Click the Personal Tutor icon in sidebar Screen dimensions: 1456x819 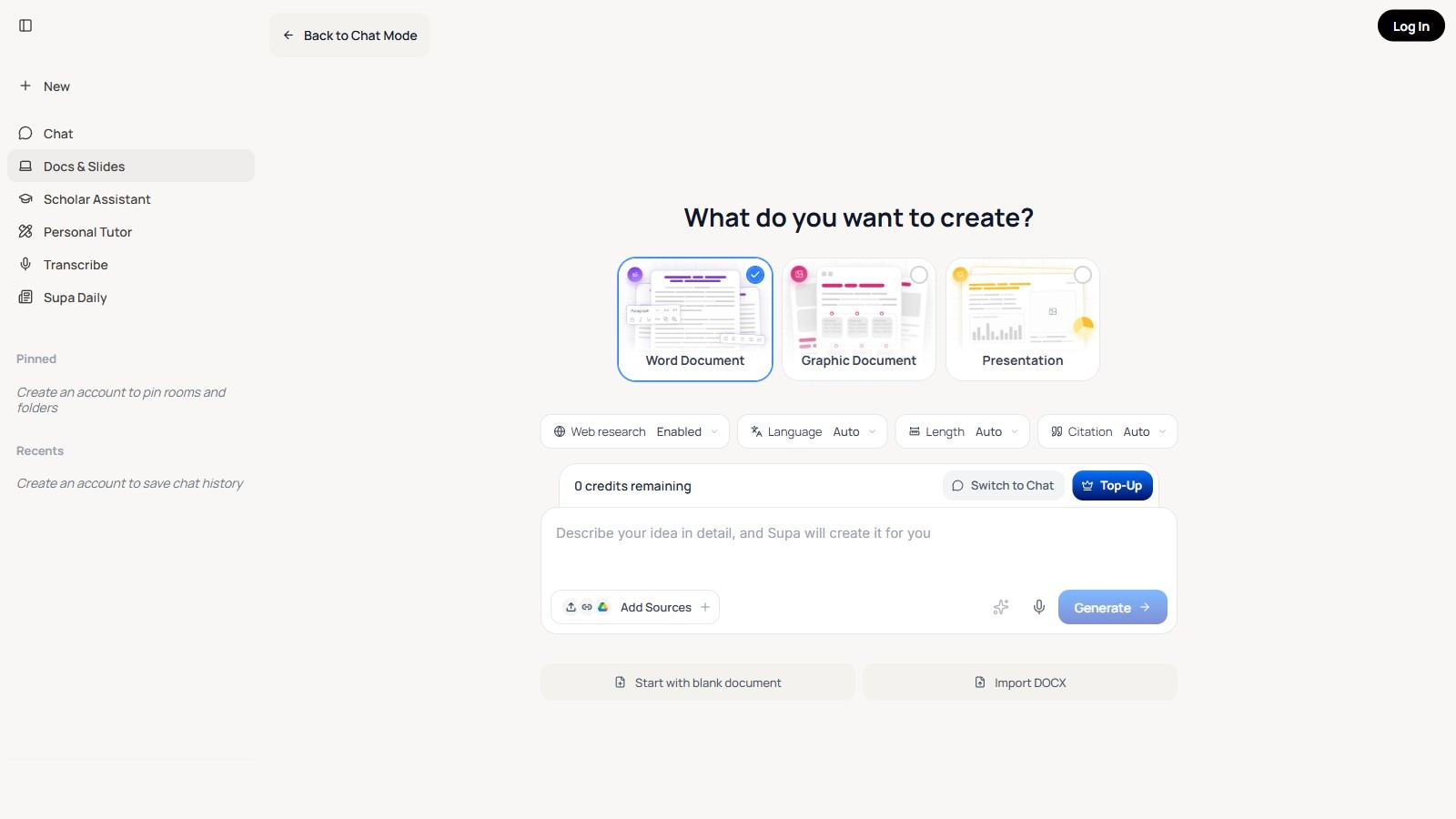pos(25,231)
